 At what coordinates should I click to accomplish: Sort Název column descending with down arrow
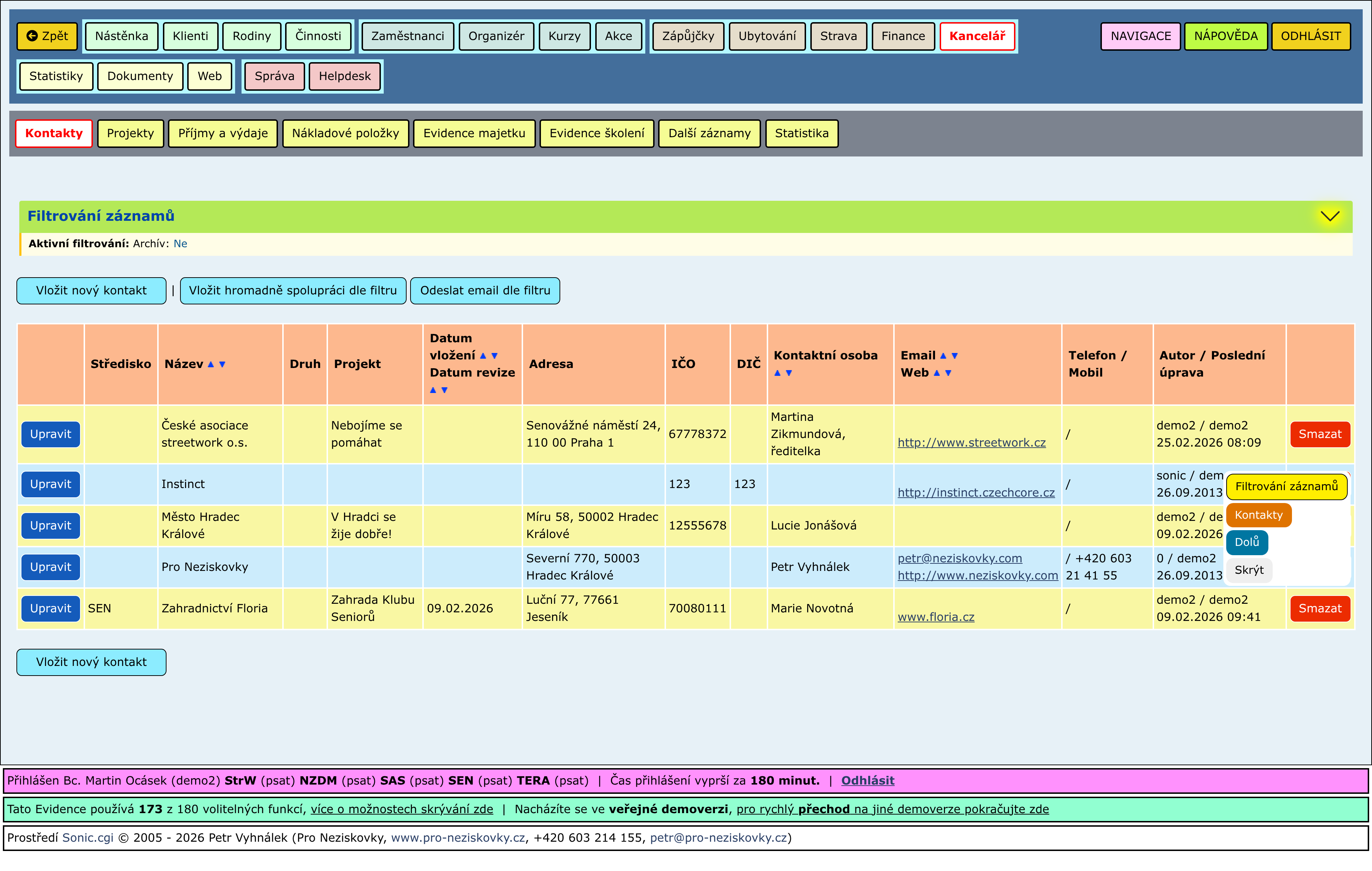pos(222,364)
